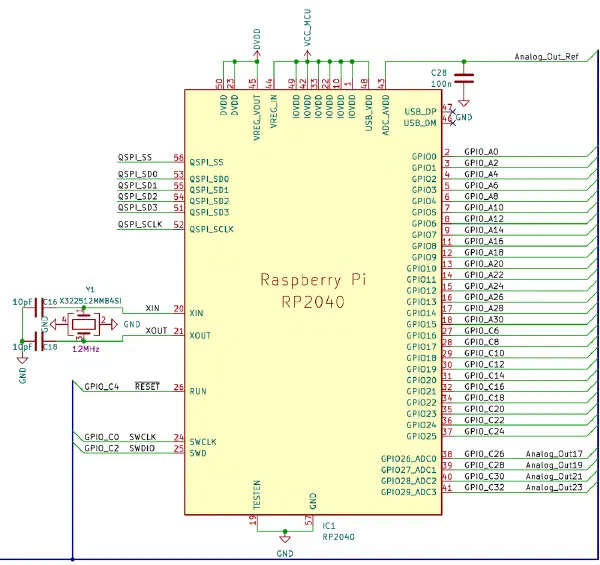Click the X322512MMB4SI part number
The width and height of the screenshot is (600, 565).
click(90, 301)
